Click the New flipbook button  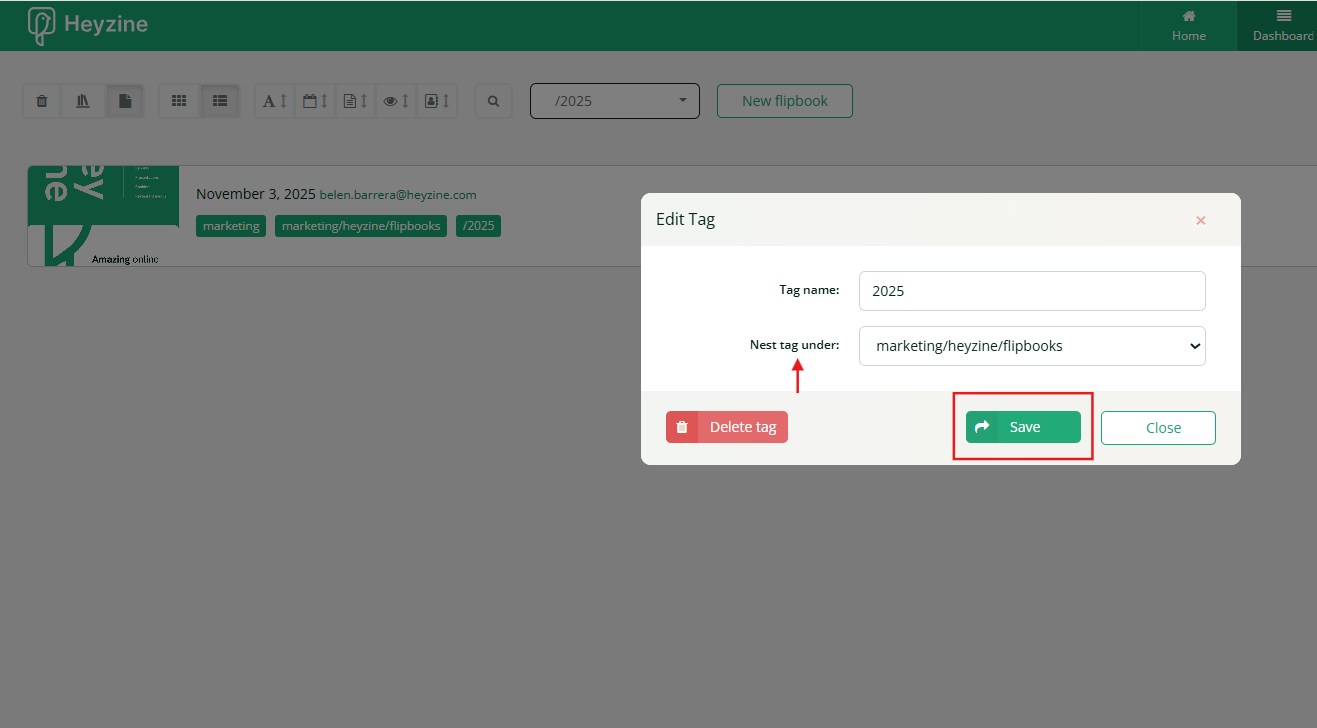[785, 101]
